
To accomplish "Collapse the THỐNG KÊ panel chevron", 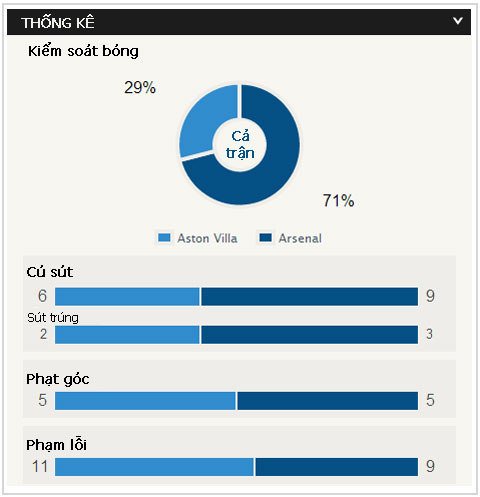I will 458,21.
